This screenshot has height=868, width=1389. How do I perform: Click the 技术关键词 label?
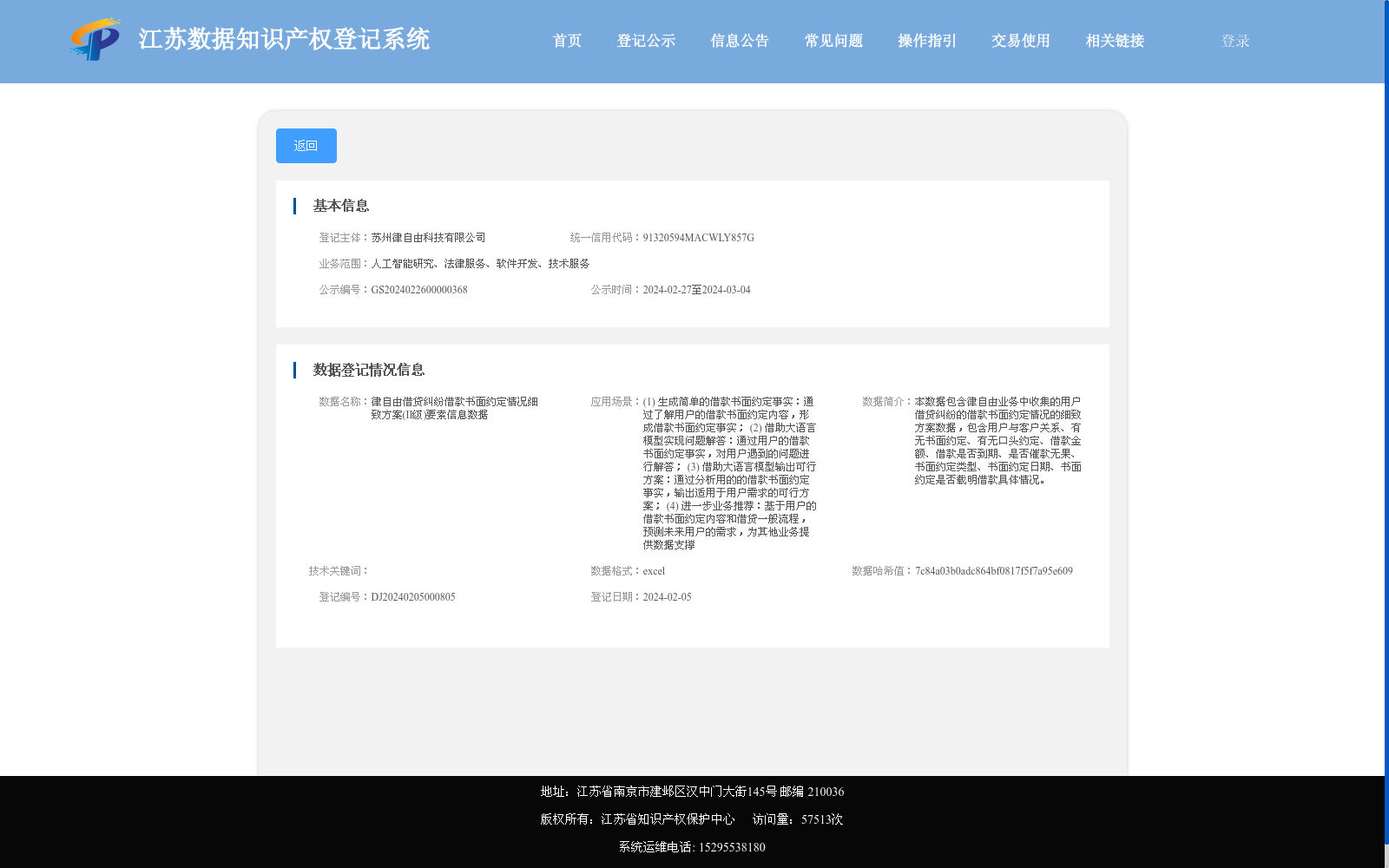click(339, 571)
